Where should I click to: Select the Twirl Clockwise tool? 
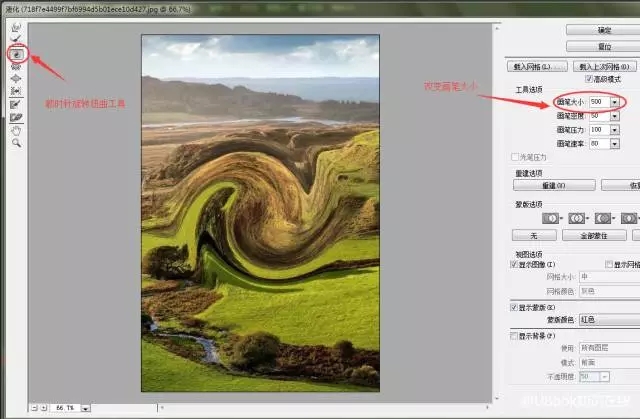[x=17, y=54]
